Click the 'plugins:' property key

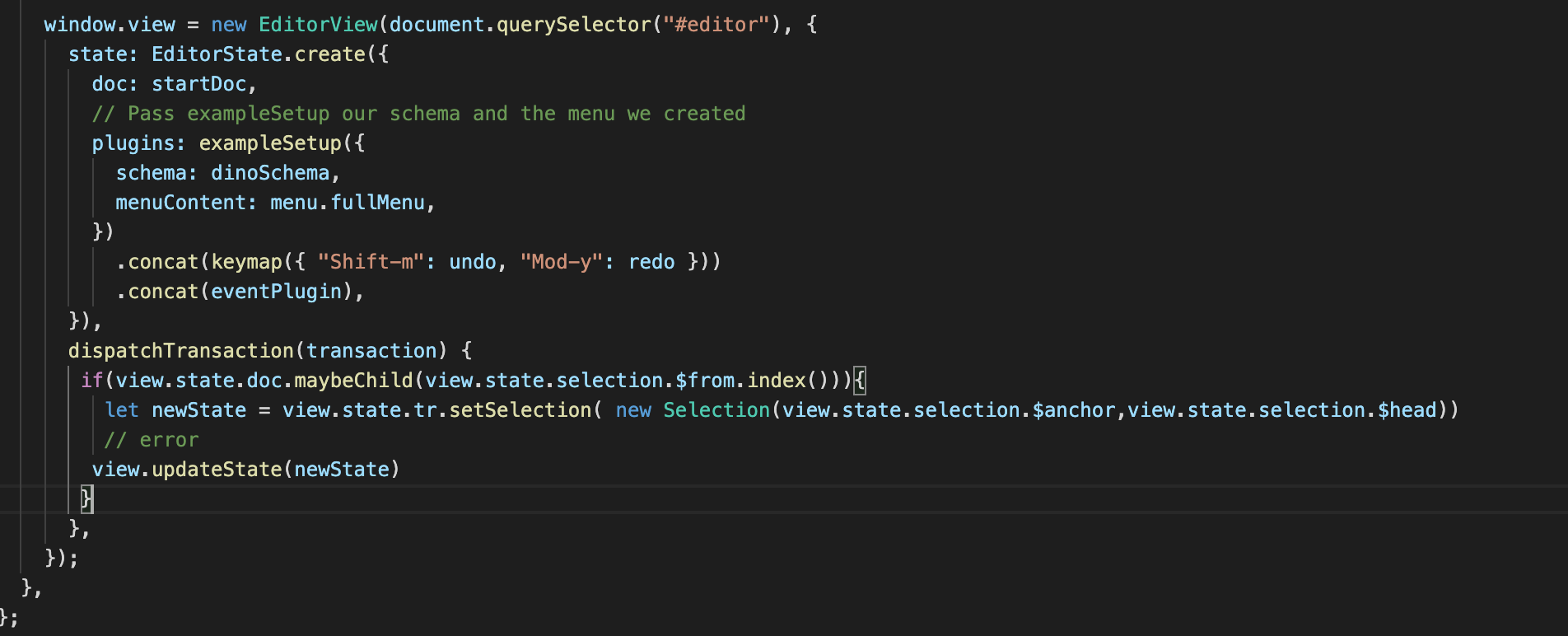click(139, 143)
